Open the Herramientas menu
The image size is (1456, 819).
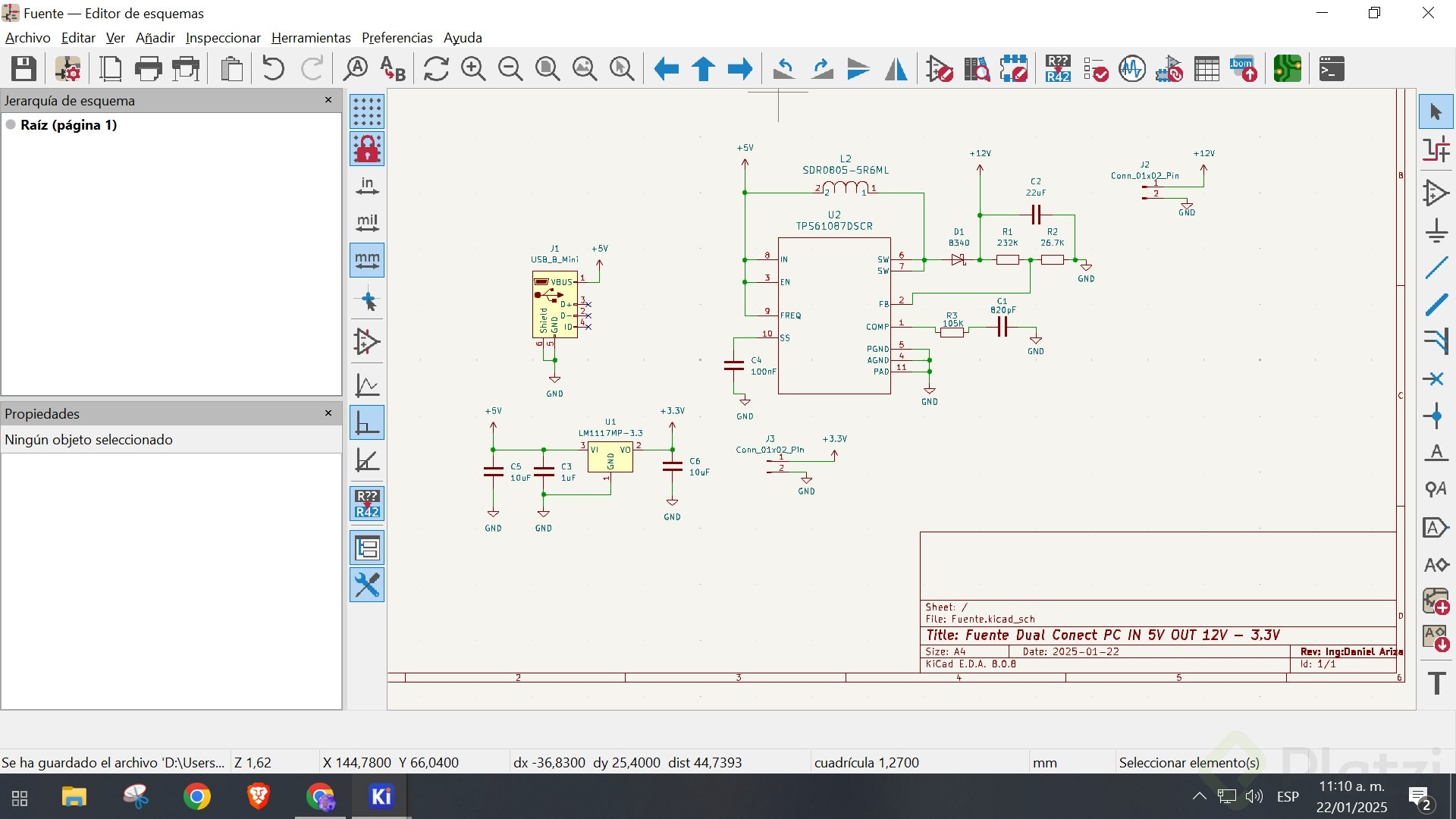[x=311, y=38]
